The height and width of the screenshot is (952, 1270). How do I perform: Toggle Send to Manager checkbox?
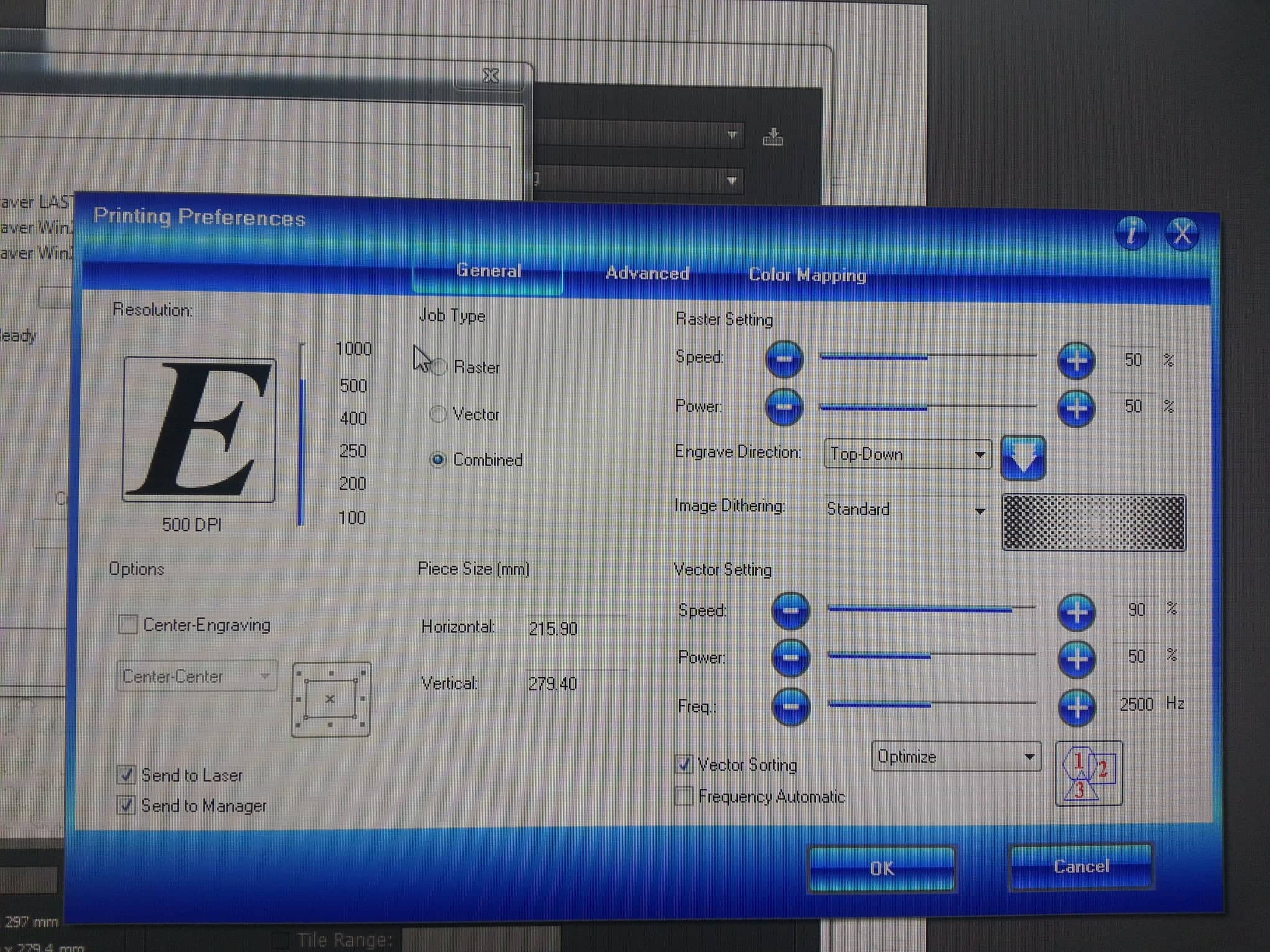pos(126,805)
